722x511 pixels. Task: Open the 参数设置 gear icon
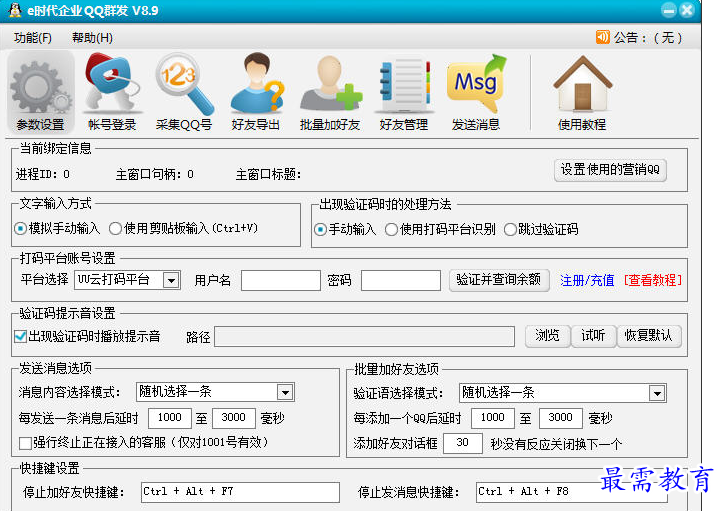coord(41,92)
